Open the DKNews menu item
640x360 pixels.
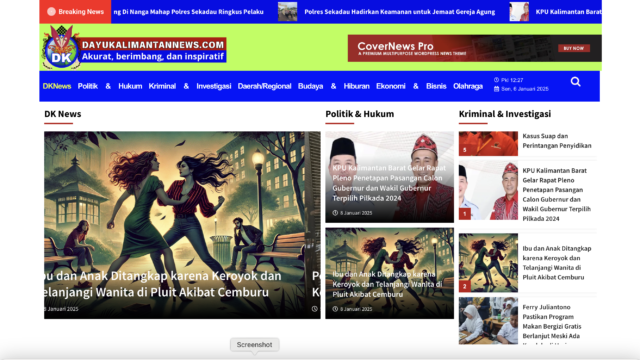(57, 86)
